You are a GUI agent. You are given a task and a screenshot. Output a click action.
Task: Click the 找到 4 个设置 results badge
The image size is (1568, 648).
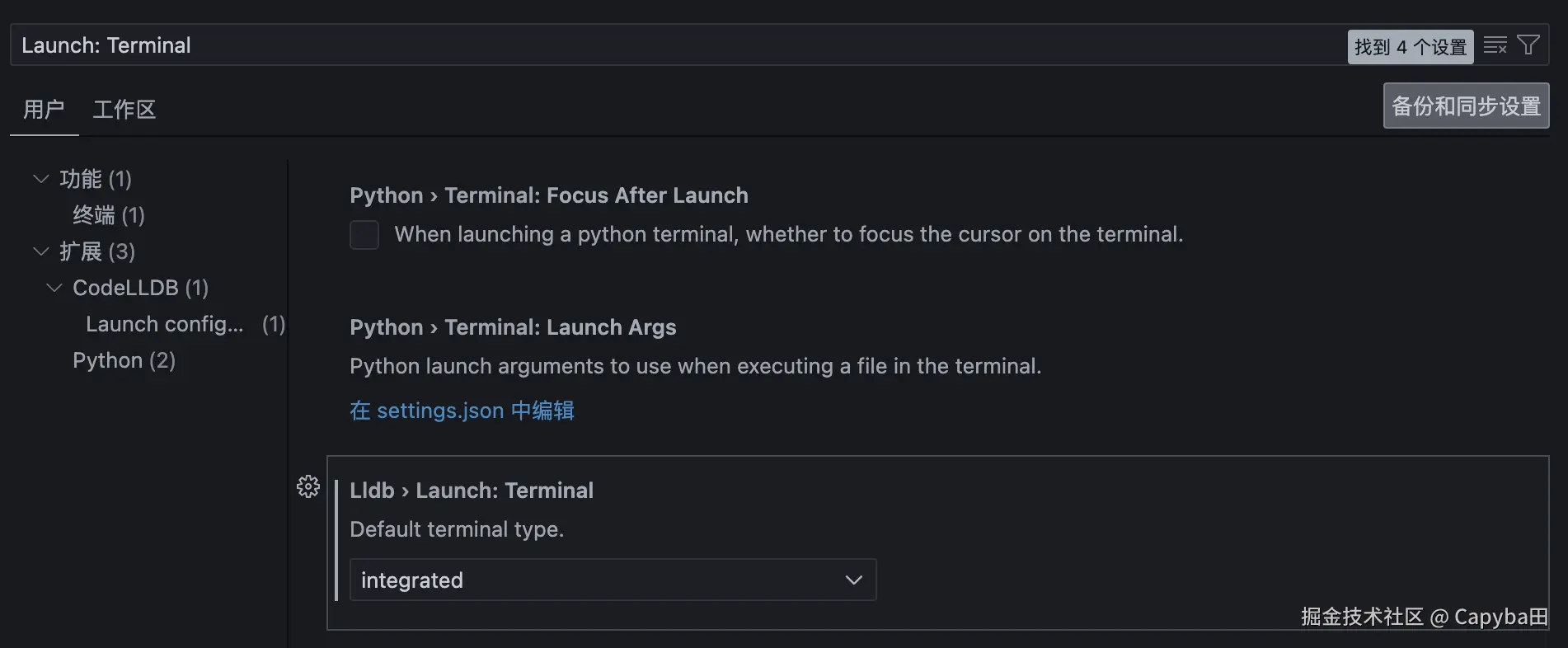(1410, 47)
